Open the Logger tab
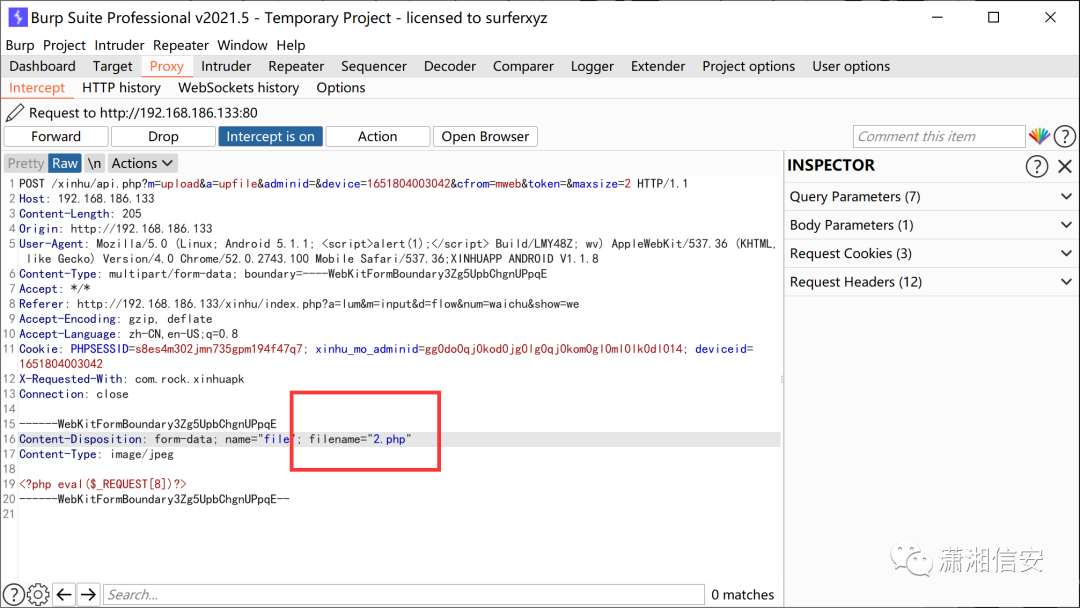1080x608 pixels. point(592,66)
